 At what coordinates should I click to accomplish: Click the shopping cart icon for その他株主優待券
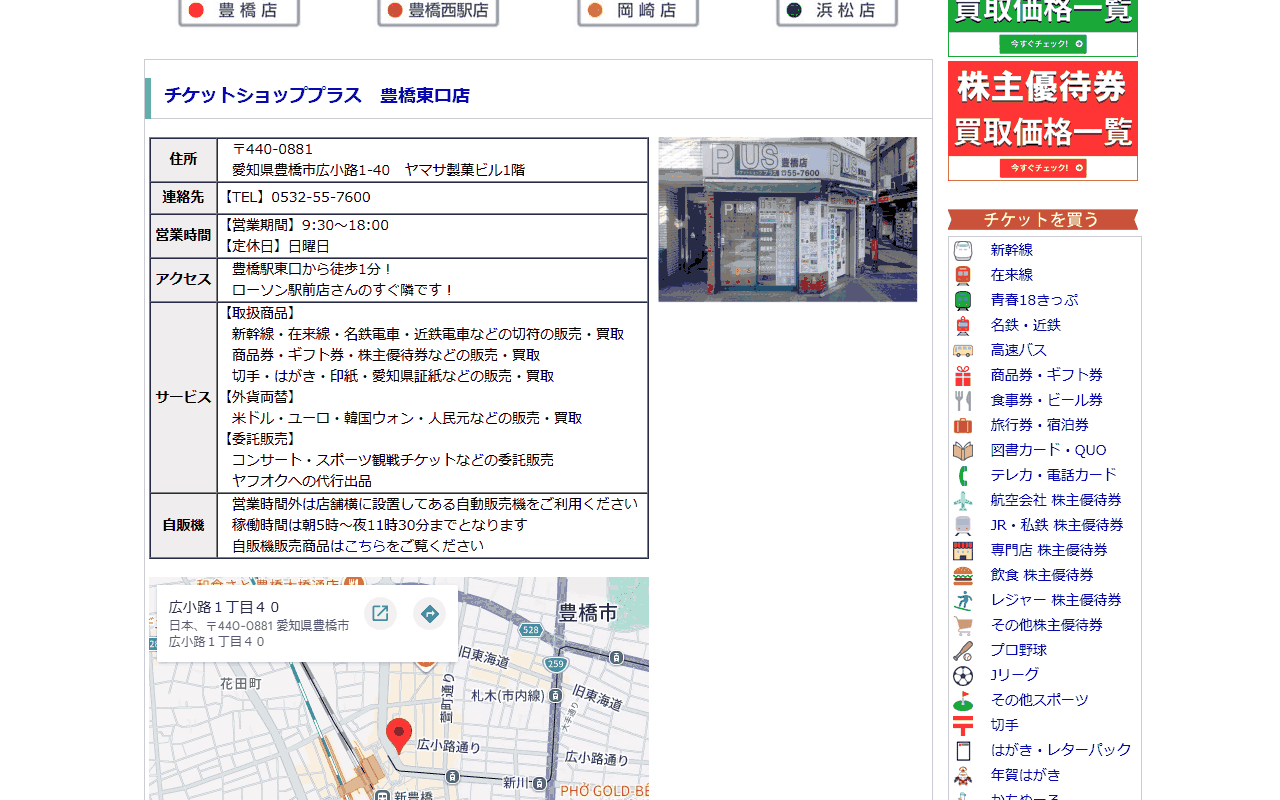[963, 625]
